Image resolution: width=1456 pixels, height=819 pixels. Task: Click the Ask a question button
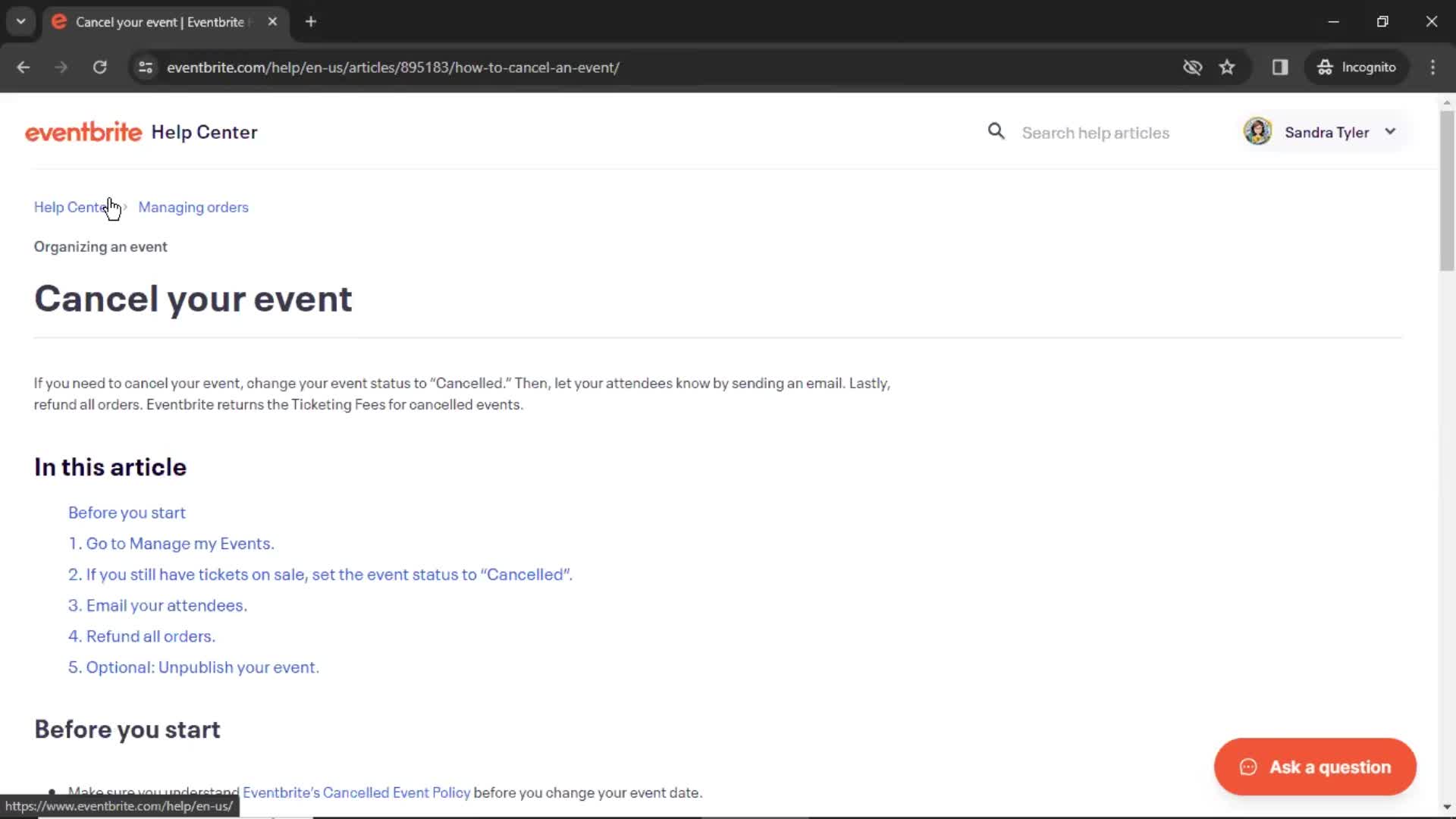(x=1315, y=767)
